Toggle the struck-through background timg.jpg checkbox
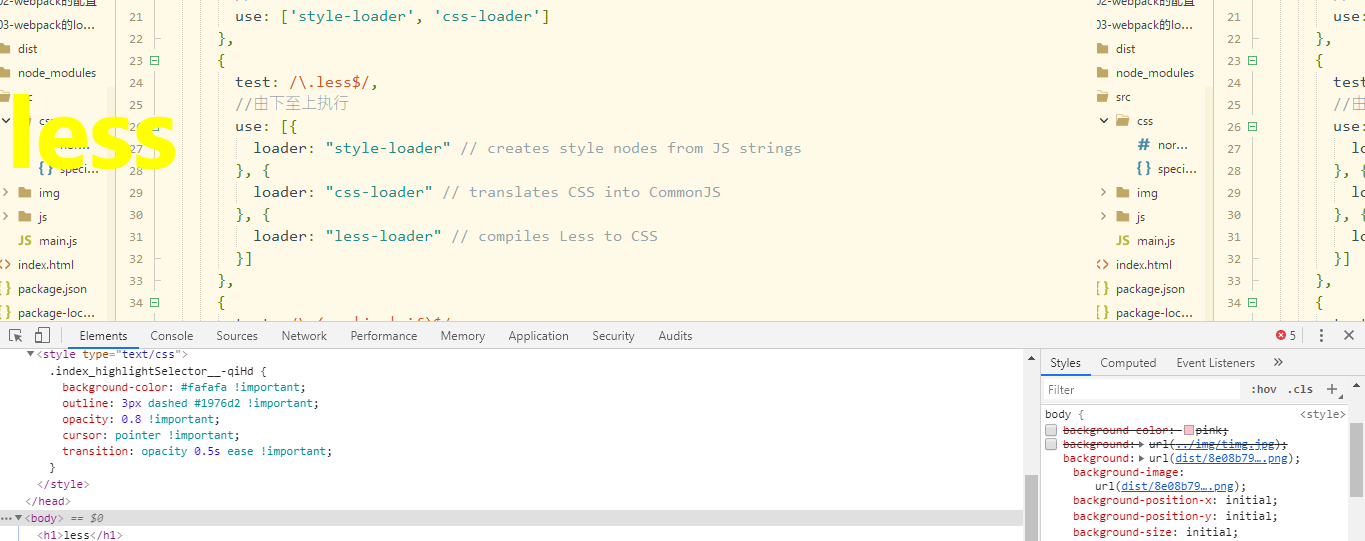Image resolution: width=1365 pixels, height=541 pixels. click(x=1051, y=444)
